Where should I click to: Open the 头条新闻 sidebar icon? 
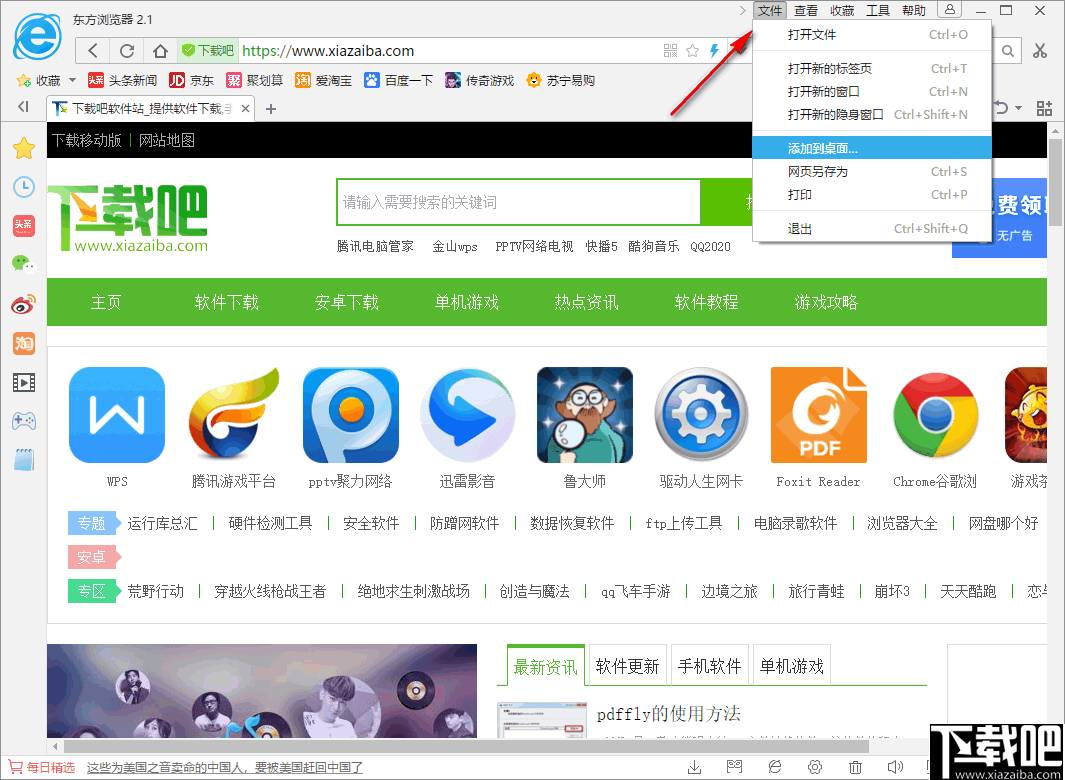point(24,226)
